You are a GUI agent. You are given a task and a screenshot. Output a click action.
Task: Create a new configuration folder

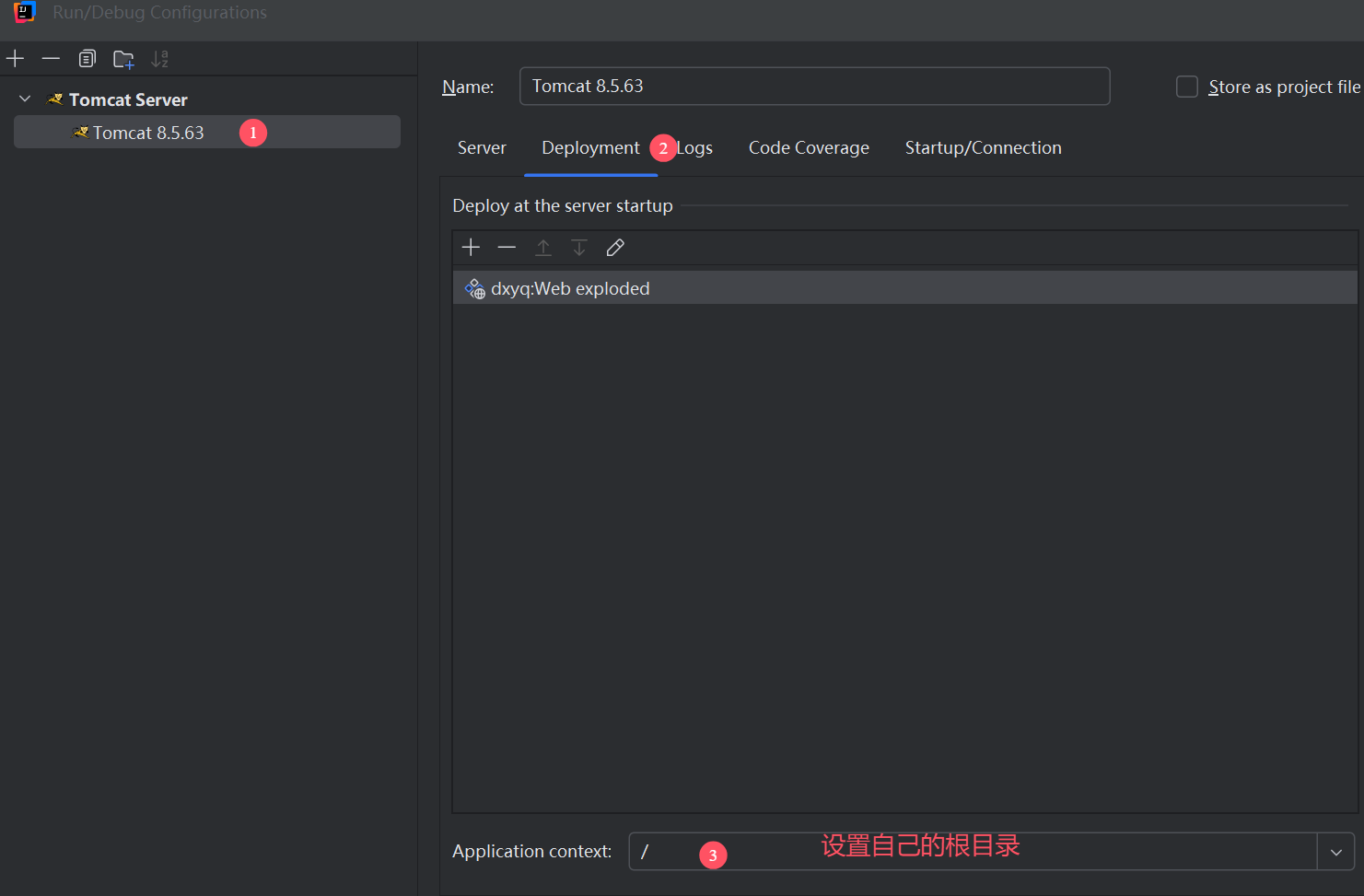pos(123,60)
